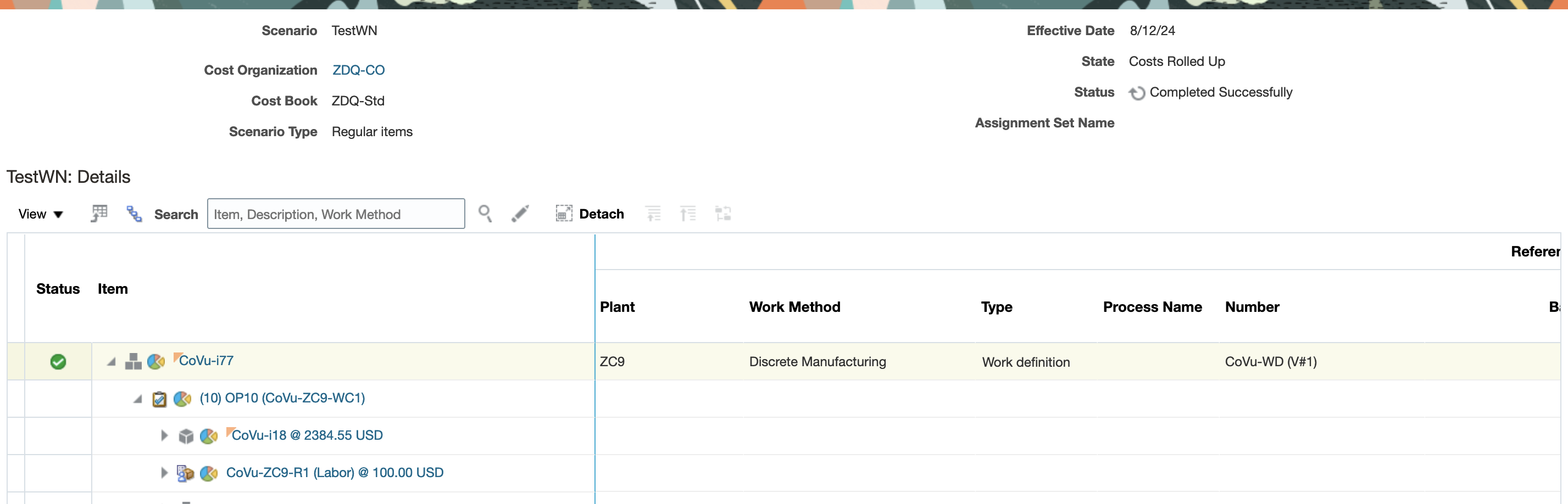Collapse the CoVu-i77 tree row
This screenshot has height=504, width=1568.
point(112,362)
